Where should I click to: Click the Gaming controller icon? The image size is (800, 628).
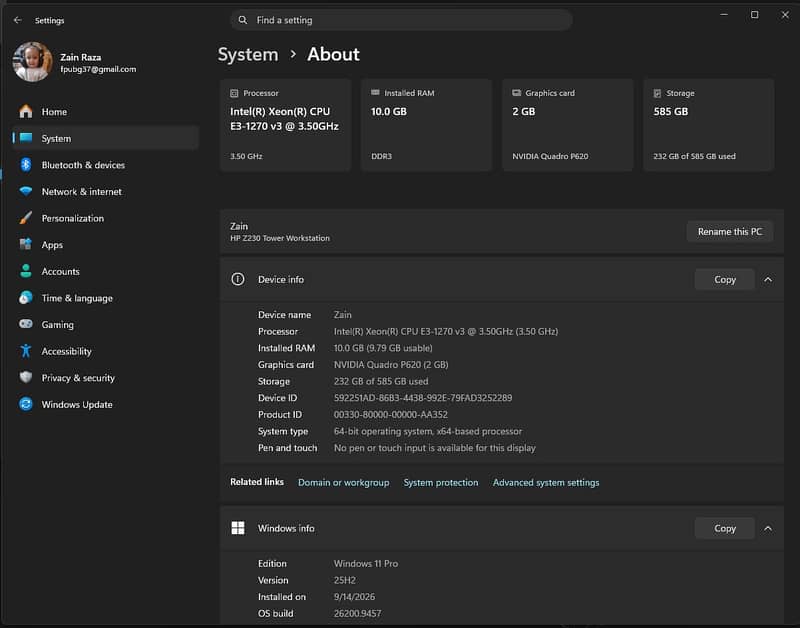coord(26,324)
